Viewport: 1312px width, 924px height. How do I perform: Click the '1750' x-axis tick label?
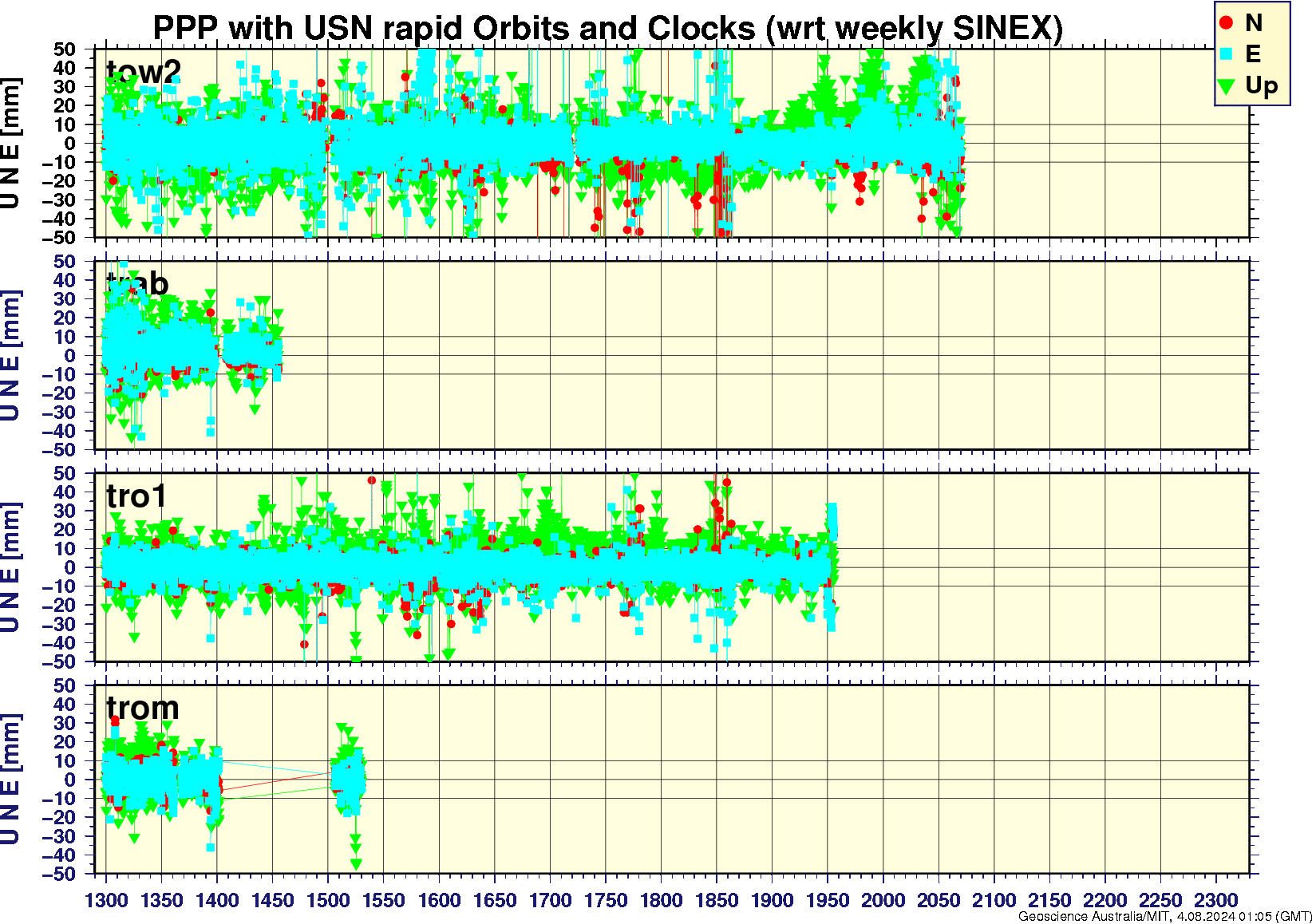click(606, 900)
